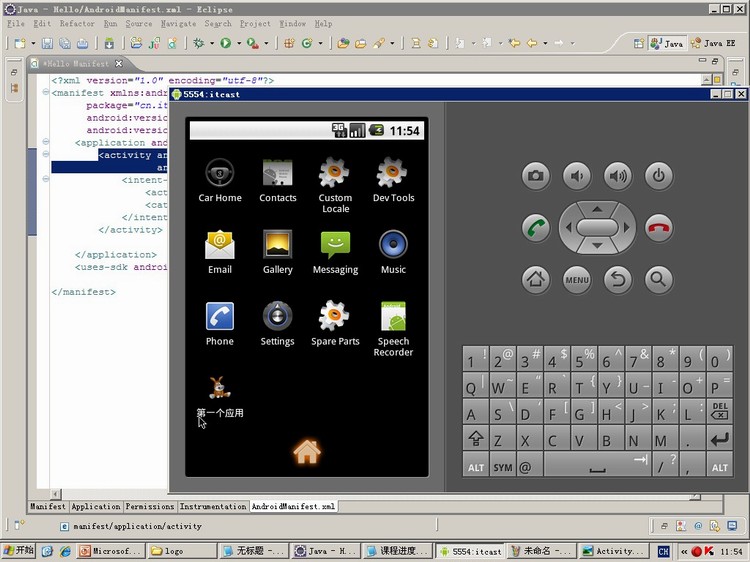This screenshot has width=750, height=562.
Task: Click the space bar on emulator keyboard
Action: 597,464
